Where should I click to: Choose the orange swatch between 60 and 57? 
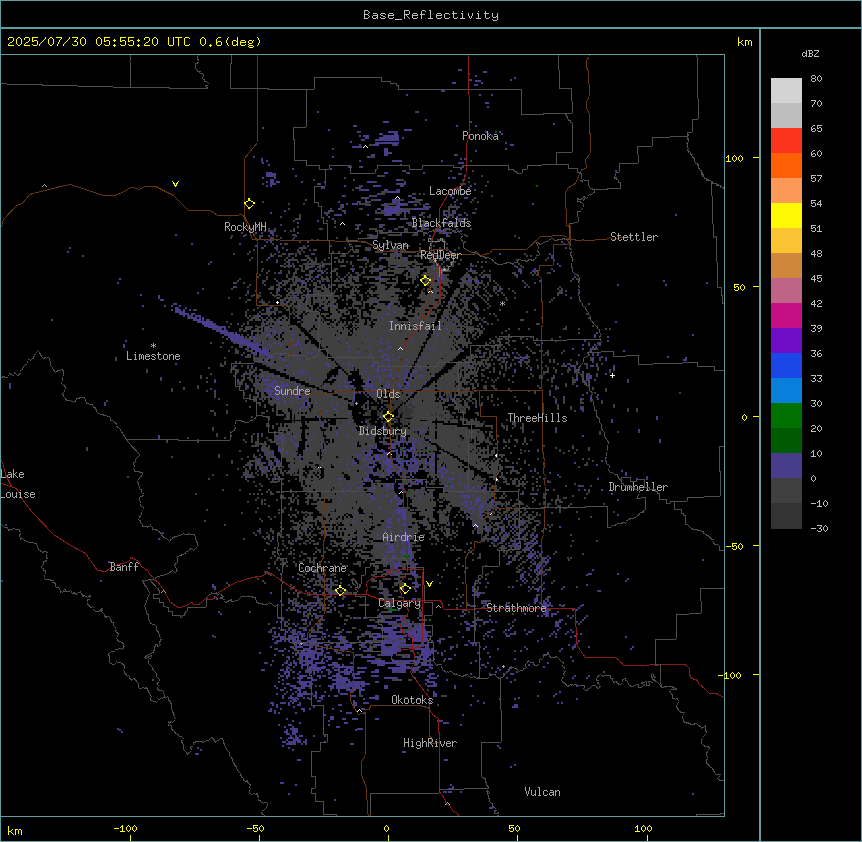[786, 165]
